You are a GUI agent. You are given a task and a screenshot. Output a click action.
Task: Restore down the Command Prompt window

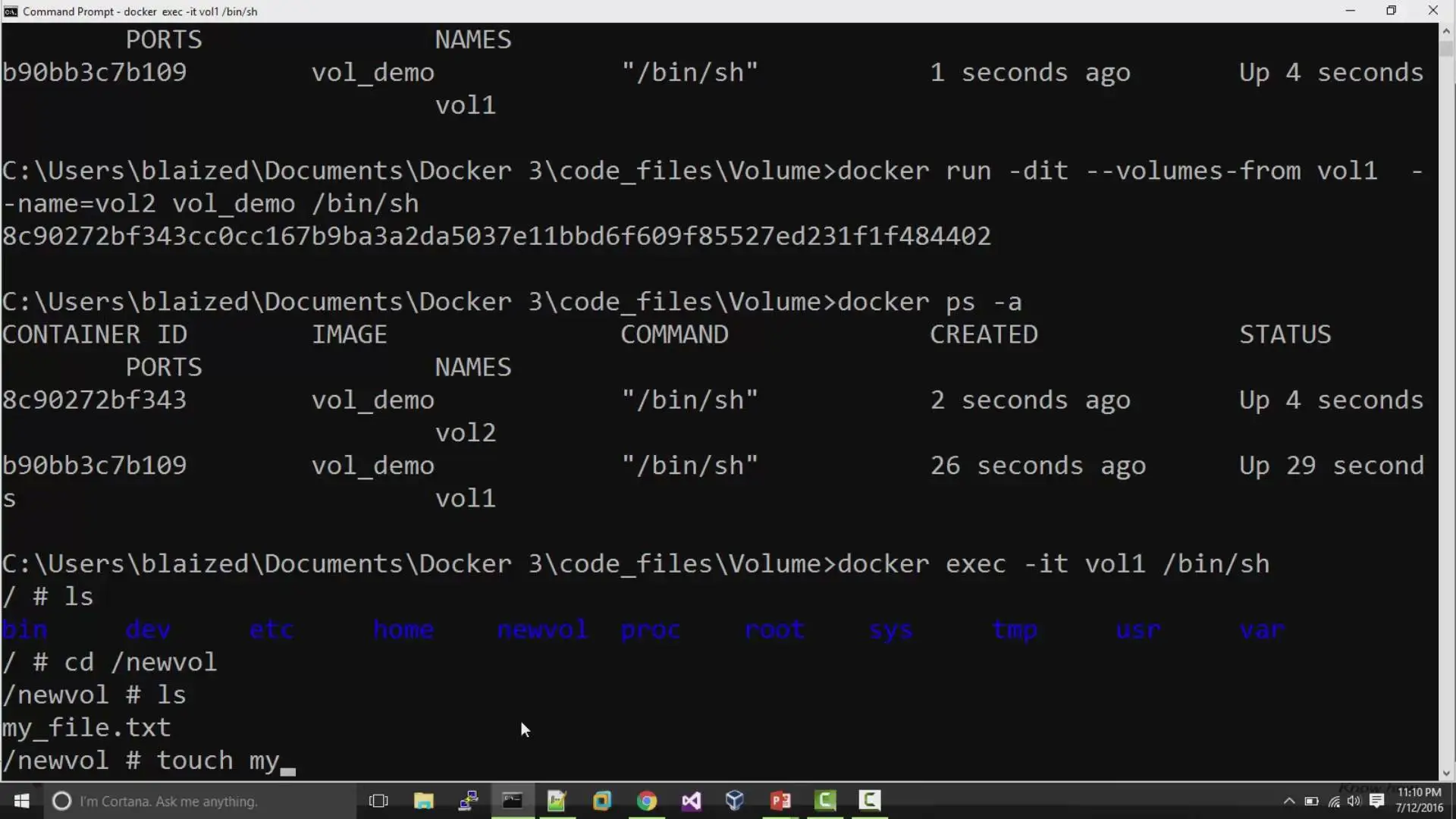click(1392, 11)
